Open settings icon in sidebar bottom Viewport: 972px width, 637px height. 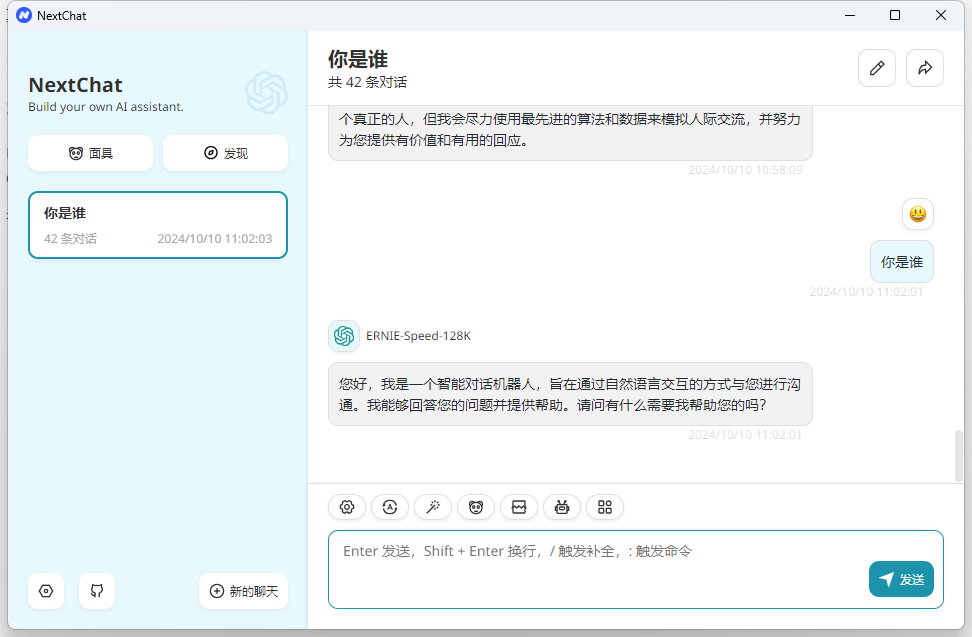pos(46,591)
